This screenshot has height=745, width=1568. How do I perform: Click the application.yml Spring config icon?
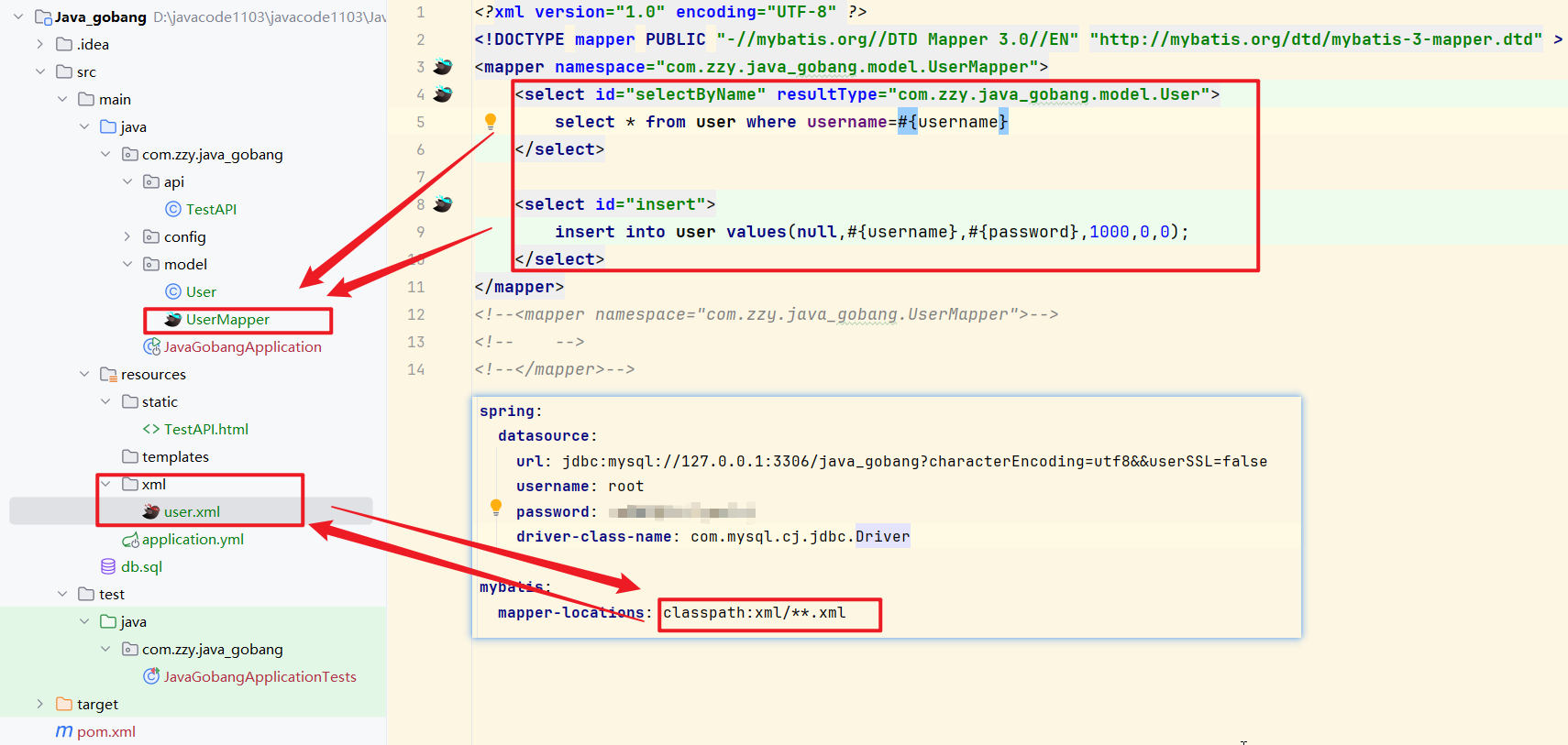click(130, 540)
